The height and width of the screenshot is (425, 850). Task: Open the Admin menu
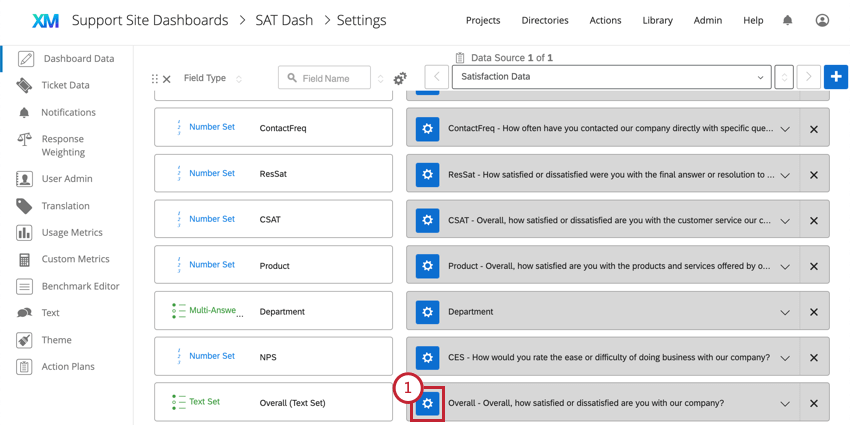point(707,21)
